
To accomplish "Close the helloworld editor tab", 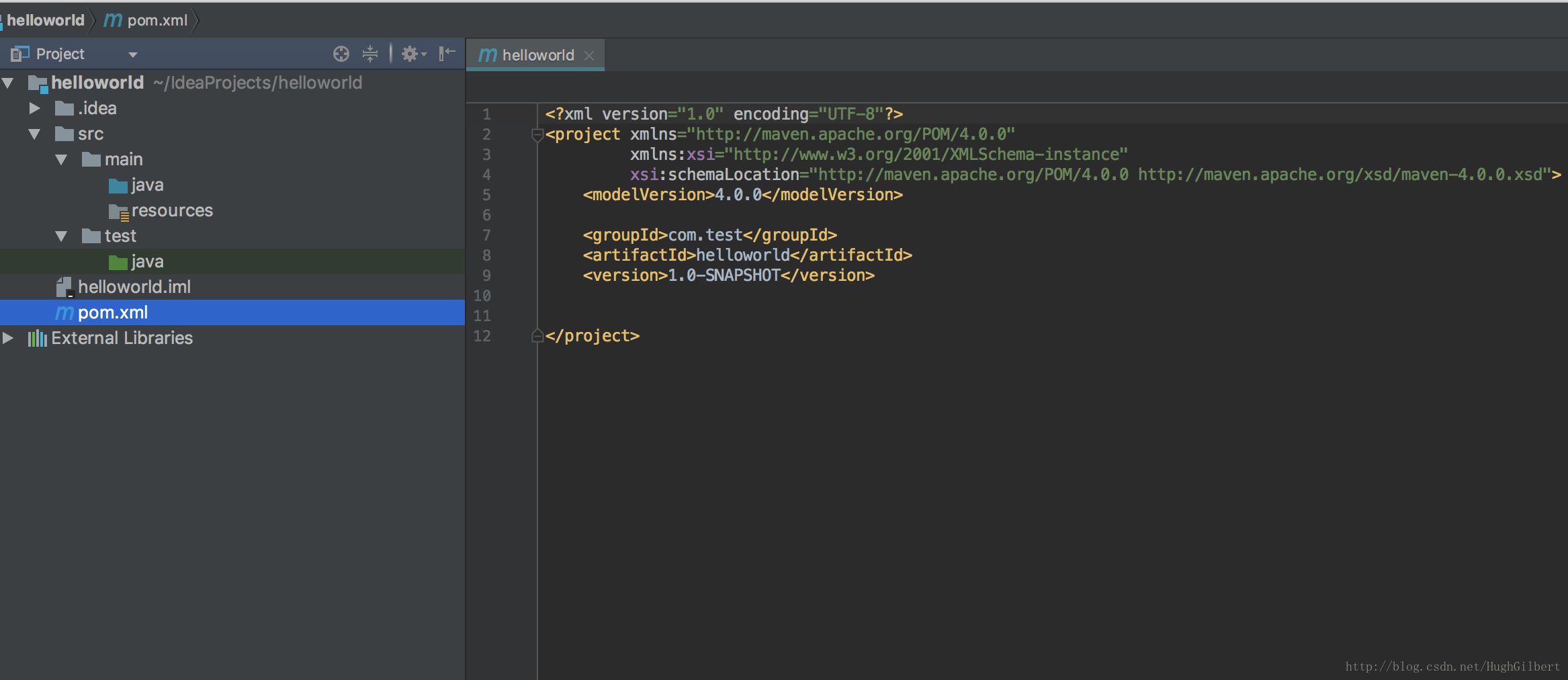I will [589, 56].
